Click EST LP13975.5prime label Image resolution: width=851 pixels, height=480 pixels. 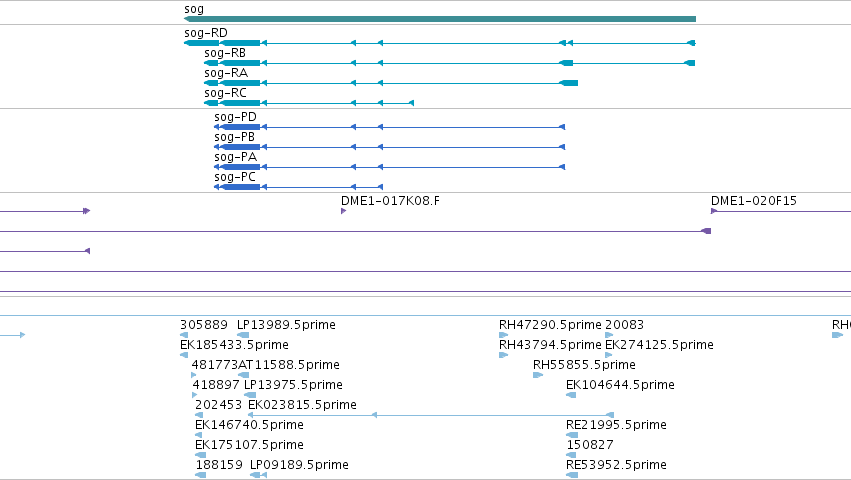point(293,385)
